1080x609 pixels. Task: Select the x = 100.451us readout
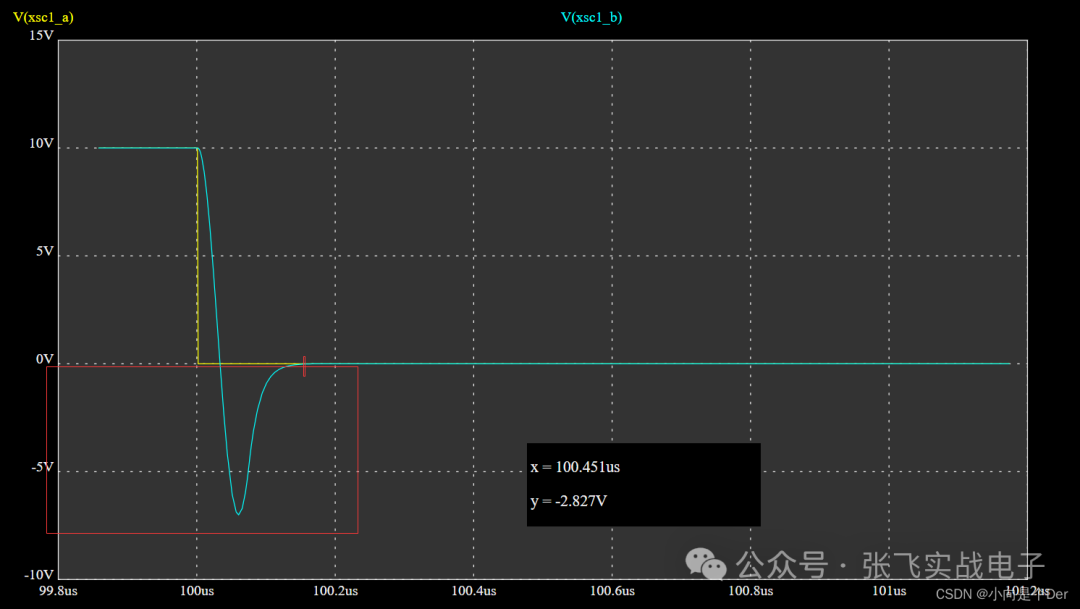575,467
